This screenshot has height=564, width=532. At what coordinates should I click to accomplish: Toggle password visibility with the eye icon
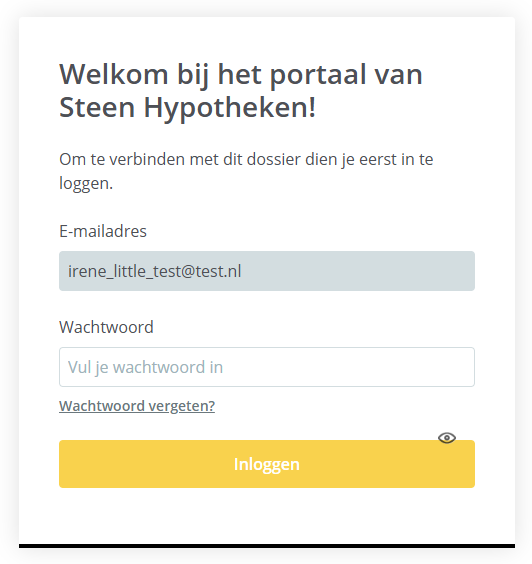pos(447,438)
